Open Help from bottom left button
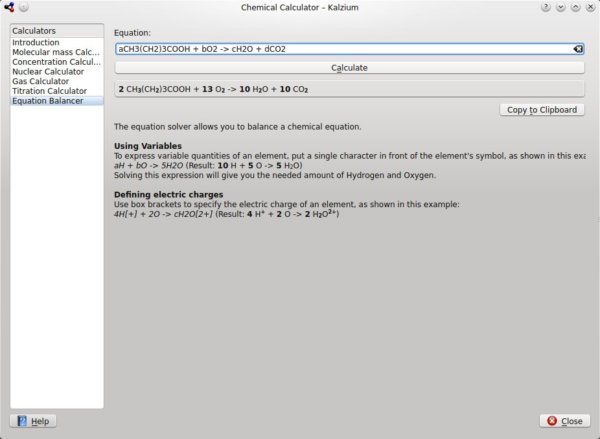600x439 pixels. point(33,421)
